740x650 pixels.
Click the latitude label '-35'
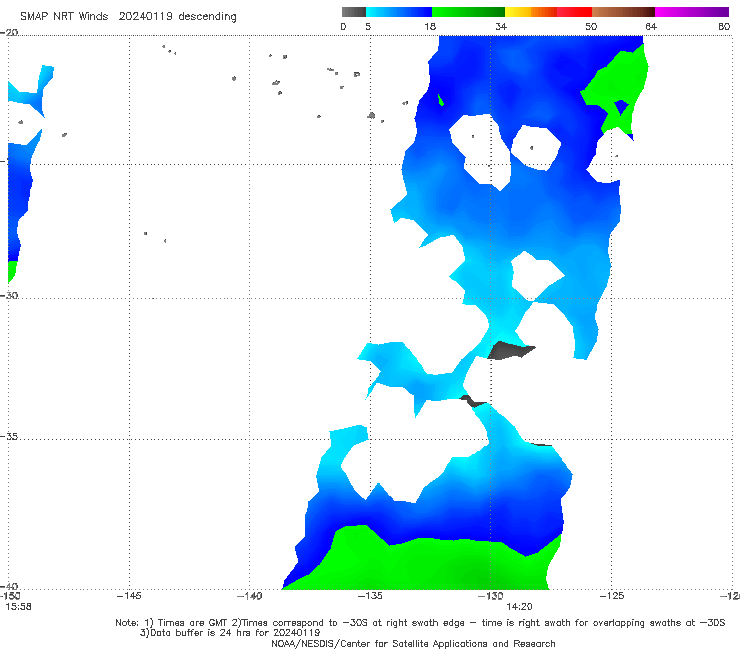tap(9, 436)
